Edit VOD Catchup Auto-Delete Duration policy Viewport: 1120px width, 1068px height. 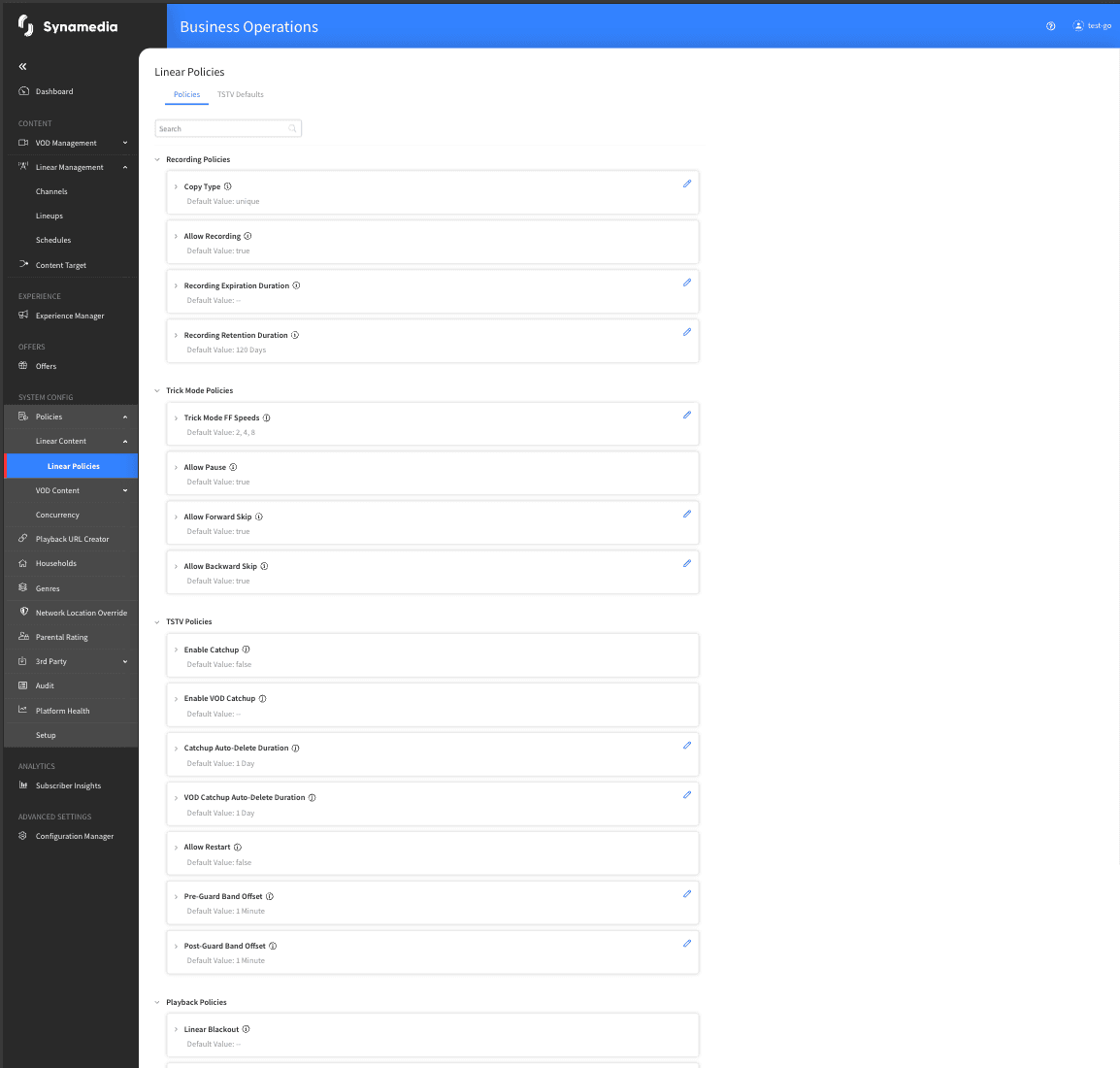pos(686,795)
